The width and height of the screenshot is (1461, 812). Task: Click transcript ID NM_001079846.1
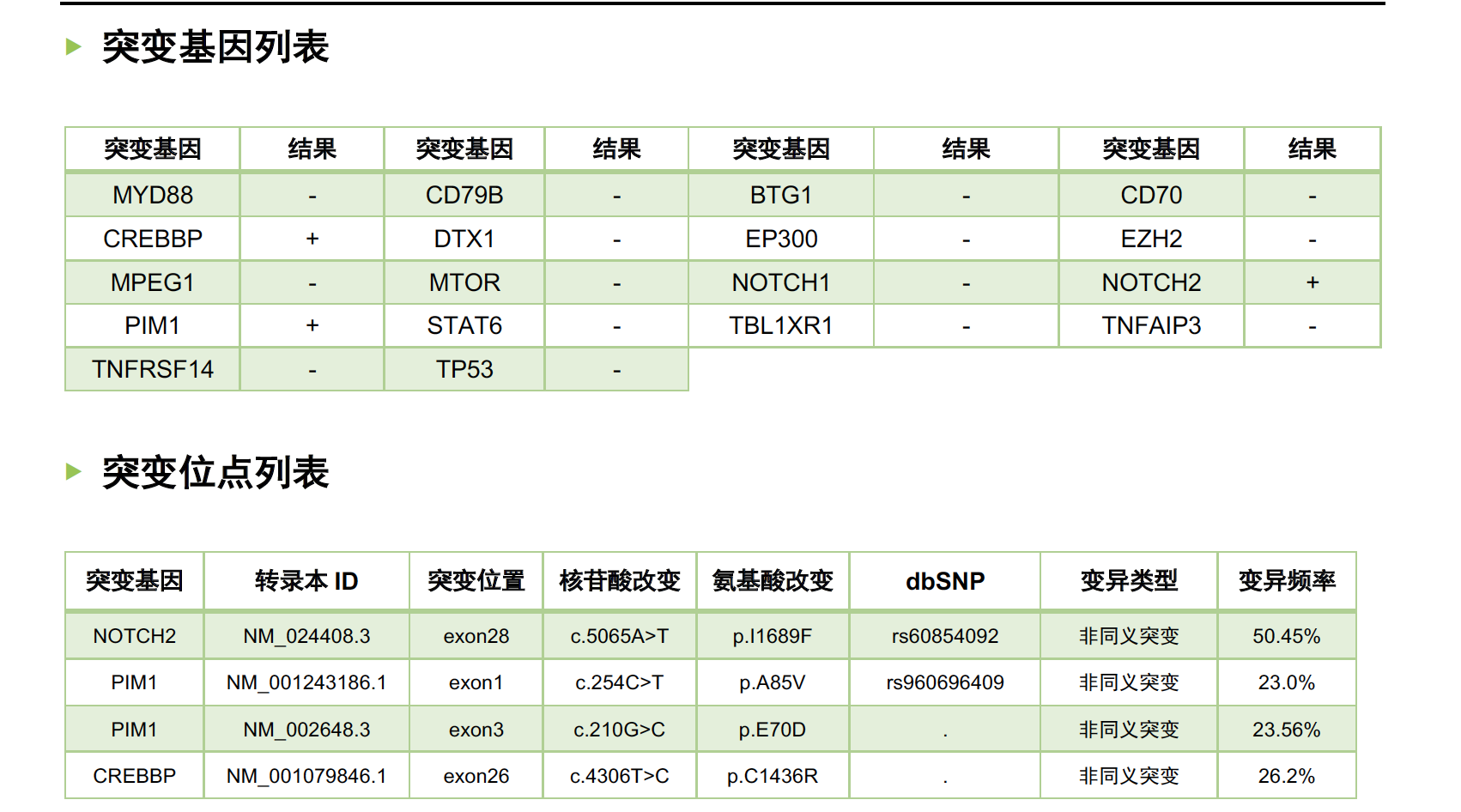tap(306, 776)
